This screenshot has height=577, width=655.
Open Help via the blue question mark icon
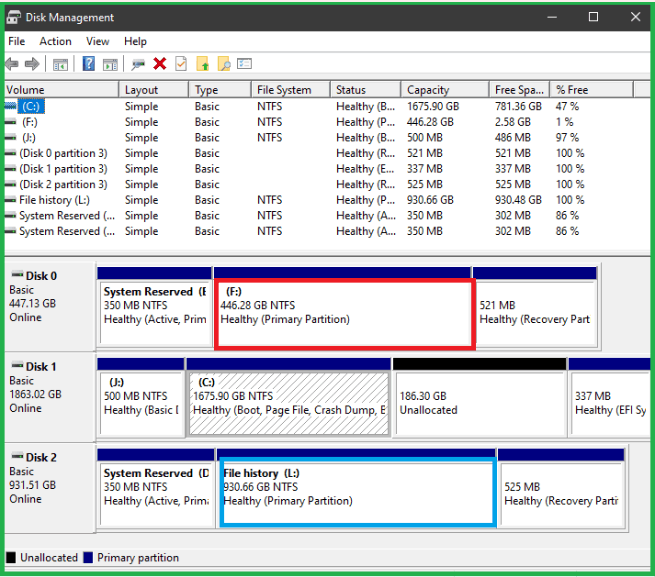89,64
